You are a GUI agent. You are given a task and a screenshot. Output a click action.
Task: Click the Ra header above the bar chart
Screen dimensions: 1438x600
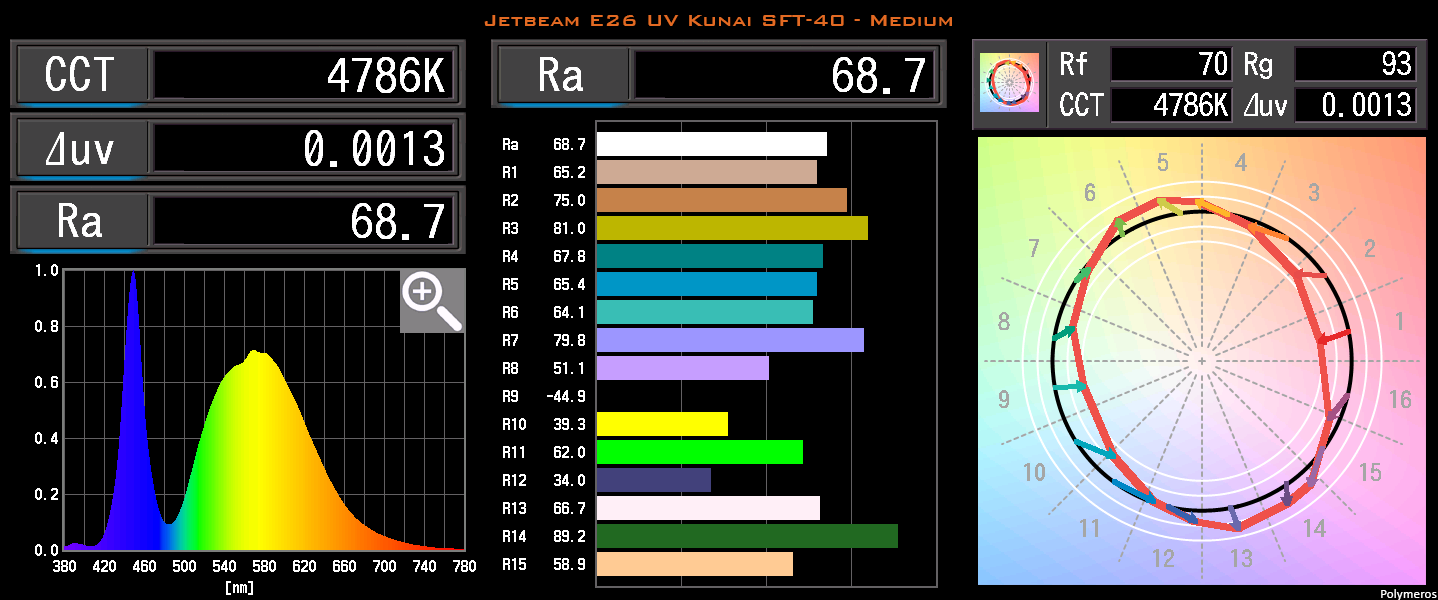(560, 74)
